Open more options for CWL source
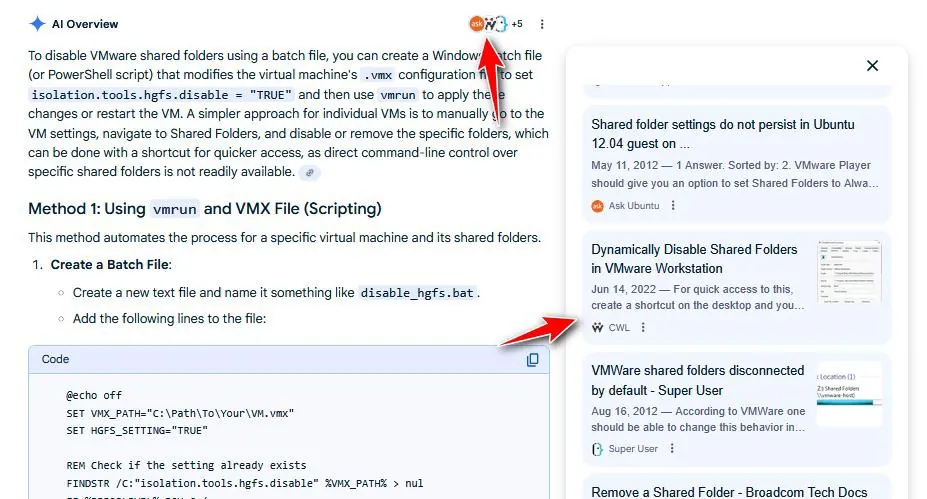 pos(643,327)
